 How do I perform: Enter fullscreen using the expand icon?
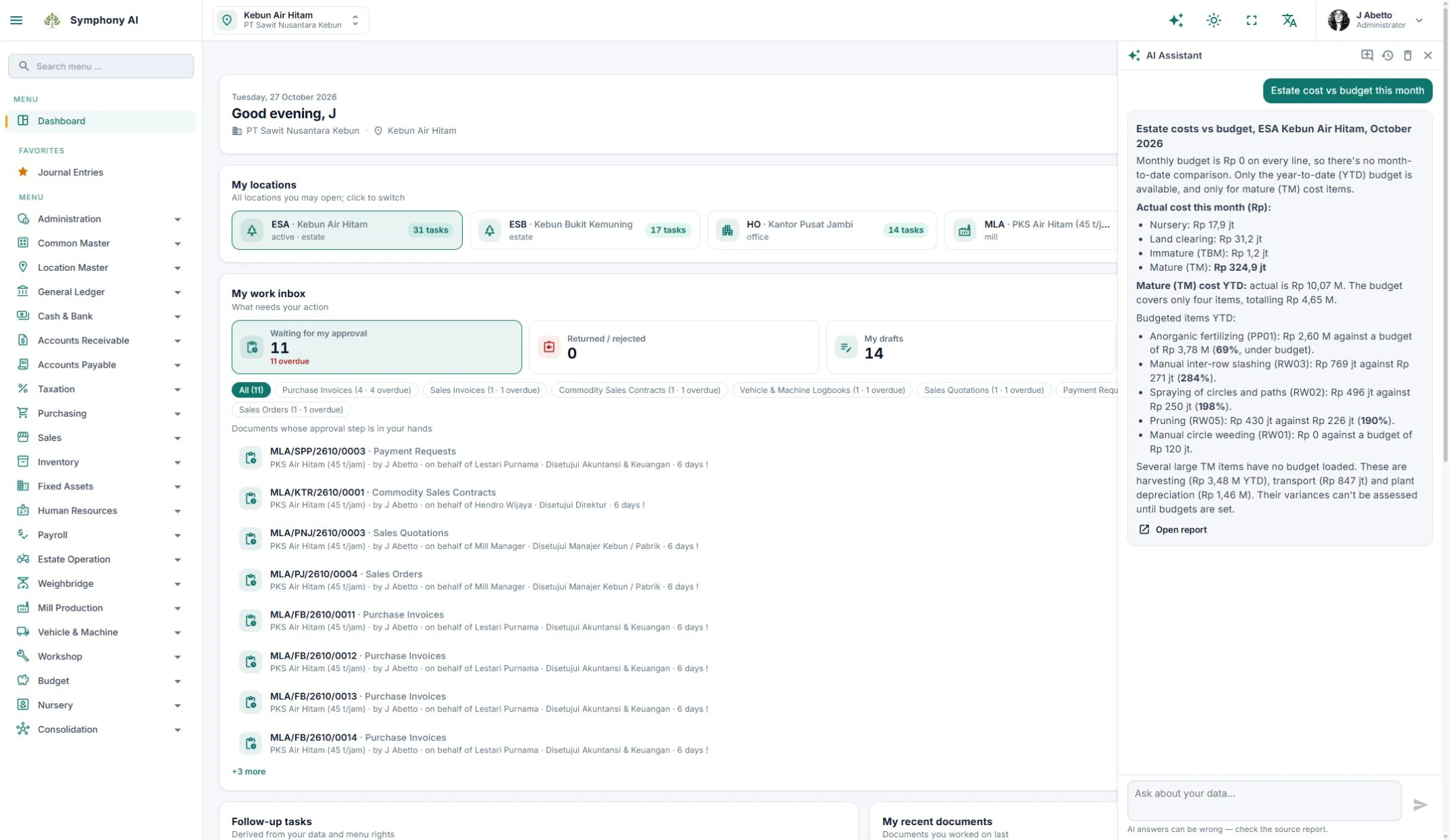coord(1252,20)
